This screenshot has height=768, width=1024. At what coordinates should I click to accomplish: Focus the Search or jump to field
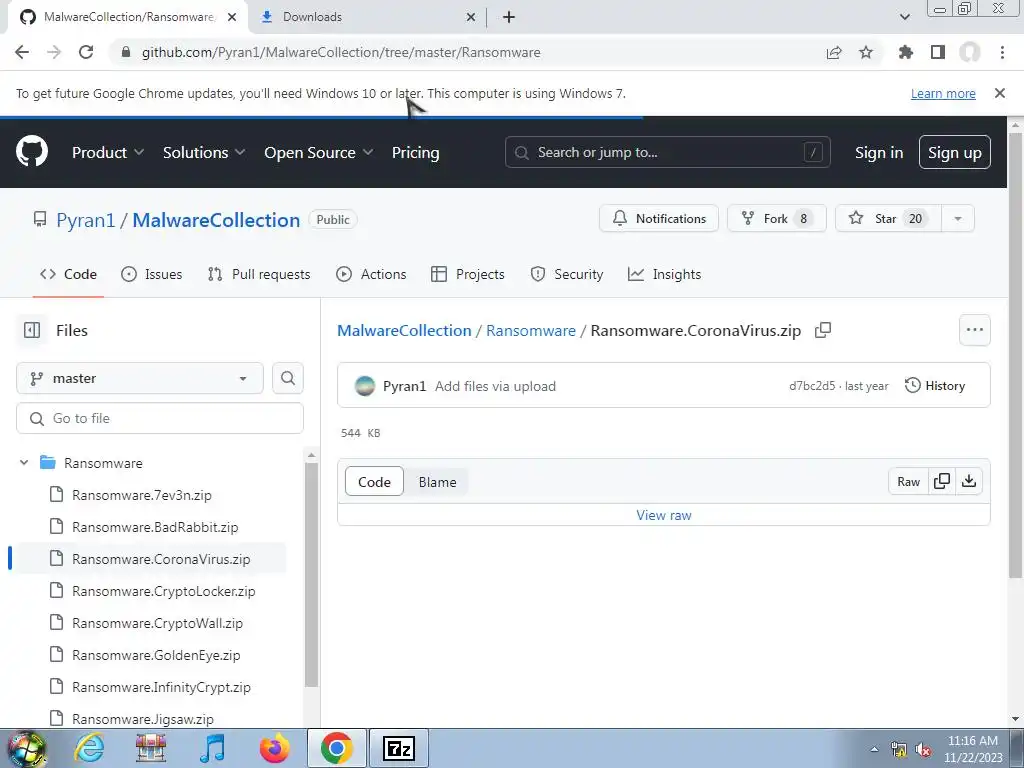[667, 152]
